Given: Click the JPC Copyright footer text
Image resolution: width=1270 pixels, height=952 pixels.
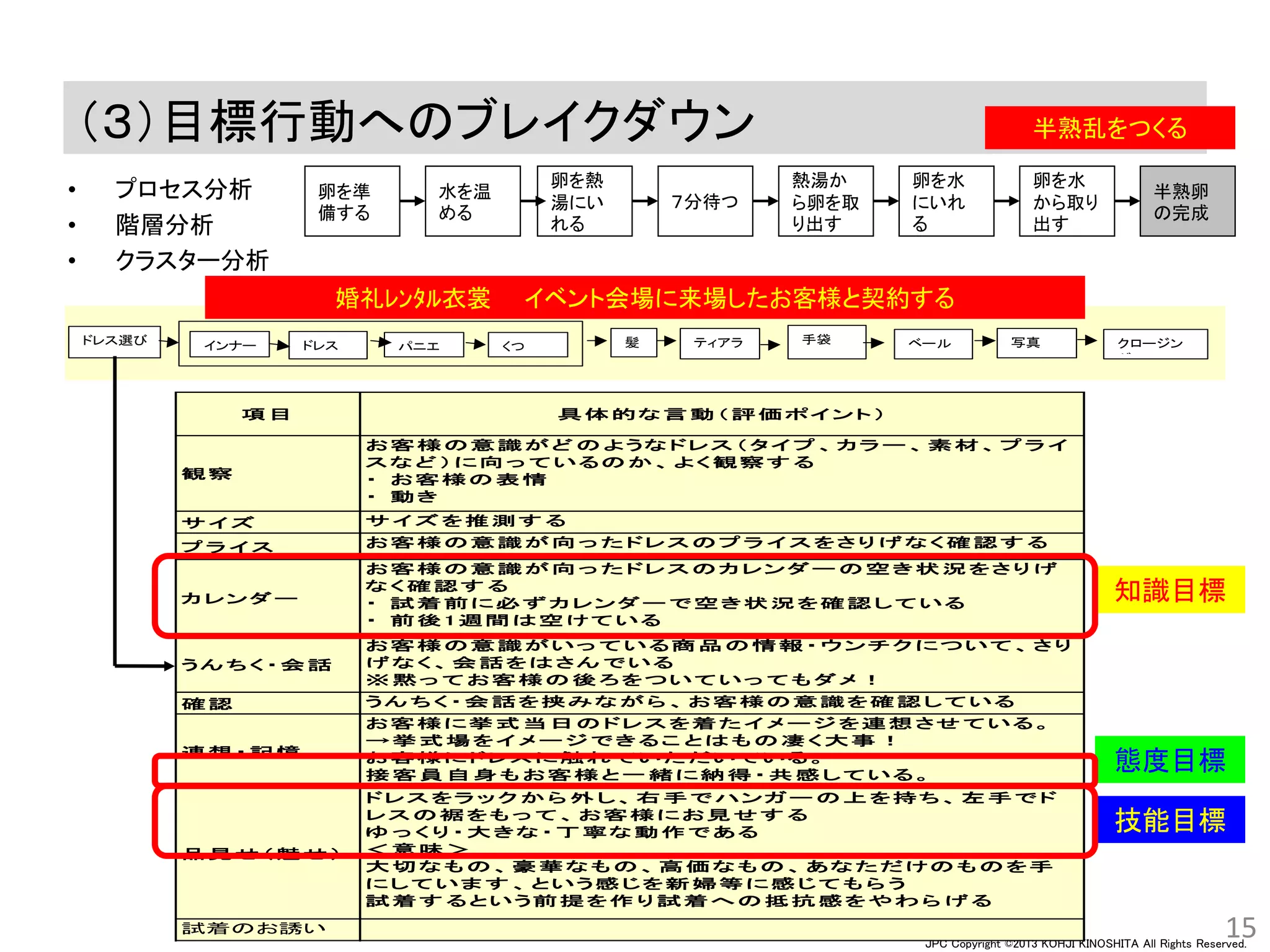Looking at the screenshot, I should coord(1086,944).
